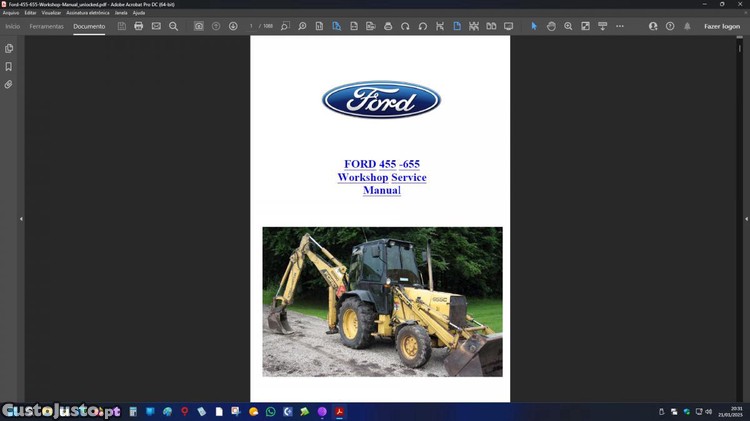Click the page number input field
Image resolution: width=750 pixels, height=421 pixels.
(x=252, y=26)
